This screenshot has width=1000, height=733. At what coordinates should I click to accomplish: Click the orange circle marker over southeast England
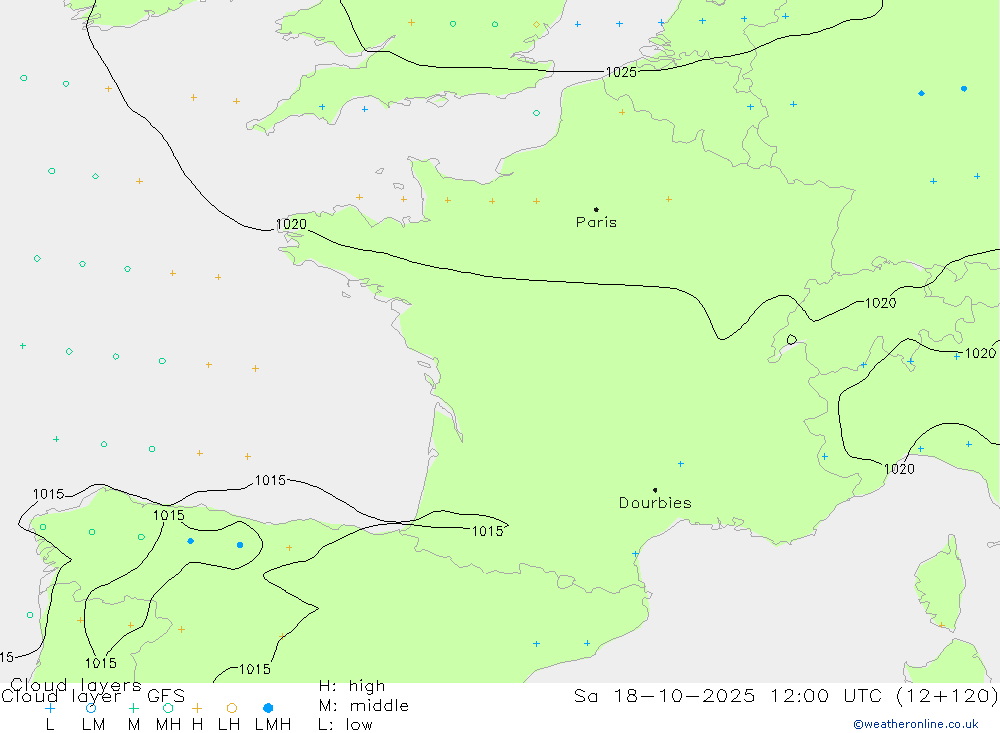coord(536,25)
